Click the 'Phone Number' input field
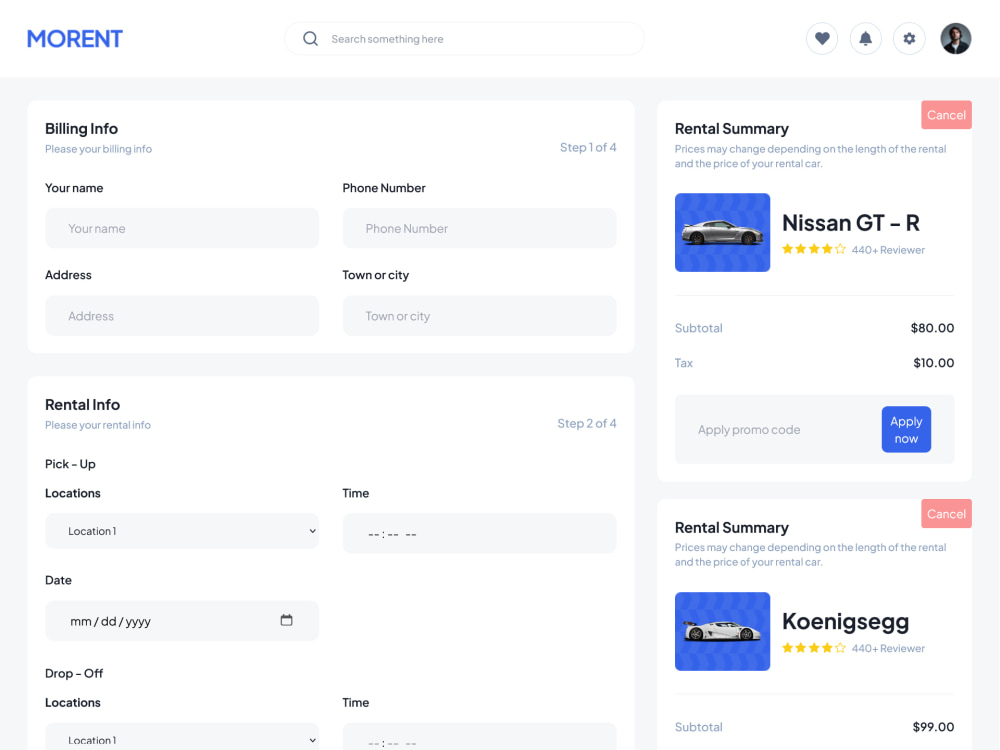The image size is (1000, 750). pos(479,228)
